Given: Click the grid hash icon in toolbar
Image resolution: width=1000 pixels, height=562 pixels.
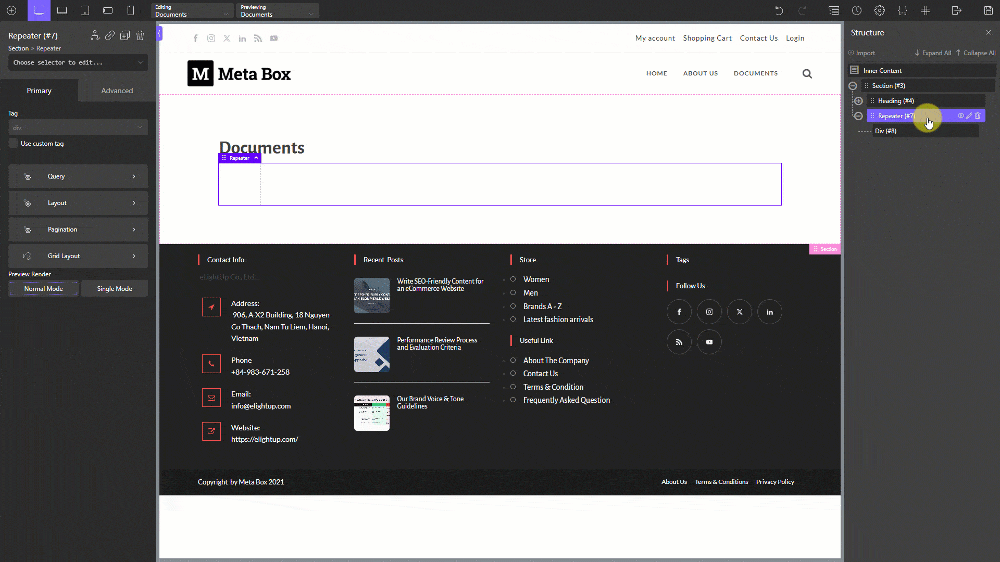Looking at the screenshot, I should point(925,10).
